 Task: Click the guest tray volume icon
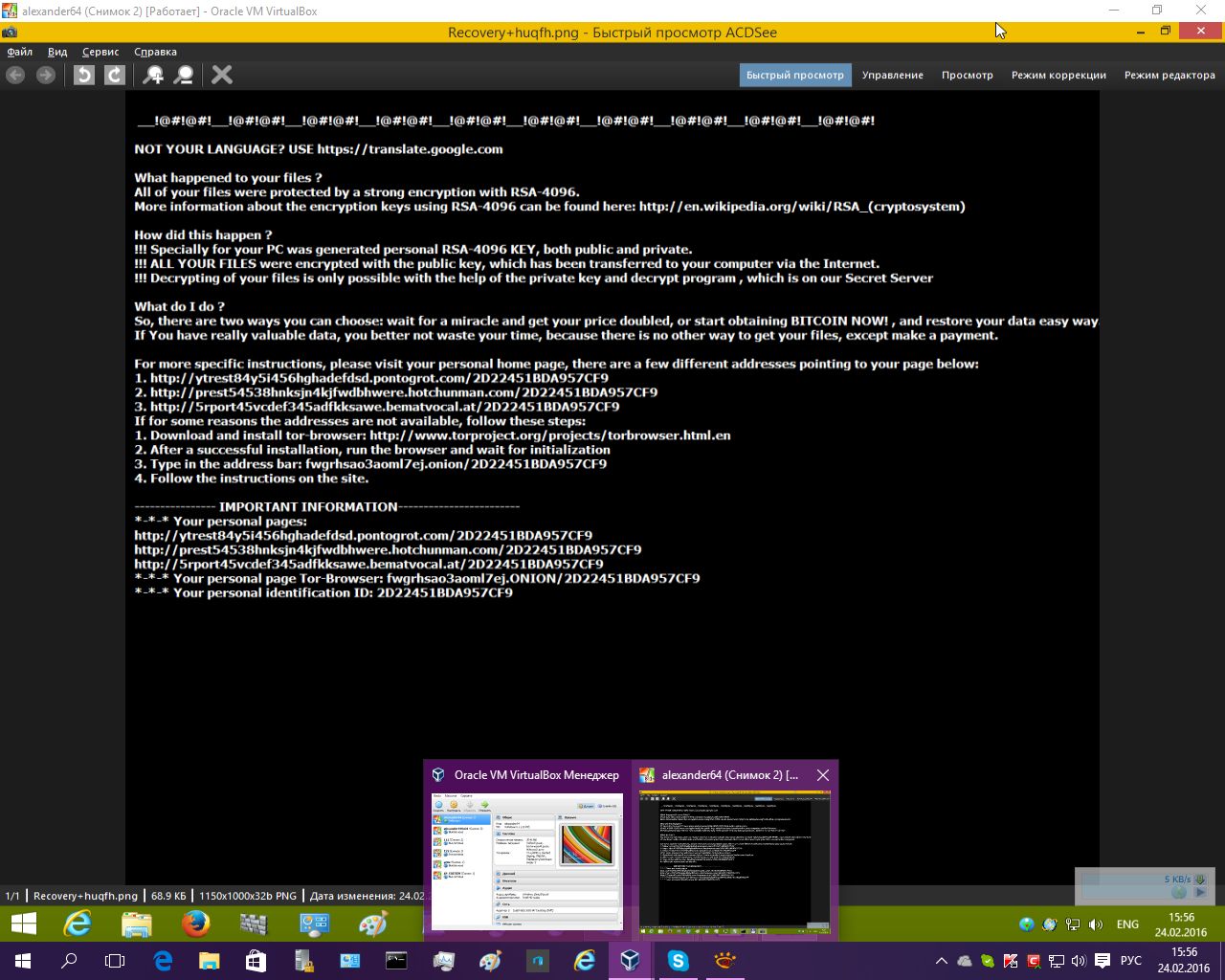pyautogui.click(x=1096, y=924)
